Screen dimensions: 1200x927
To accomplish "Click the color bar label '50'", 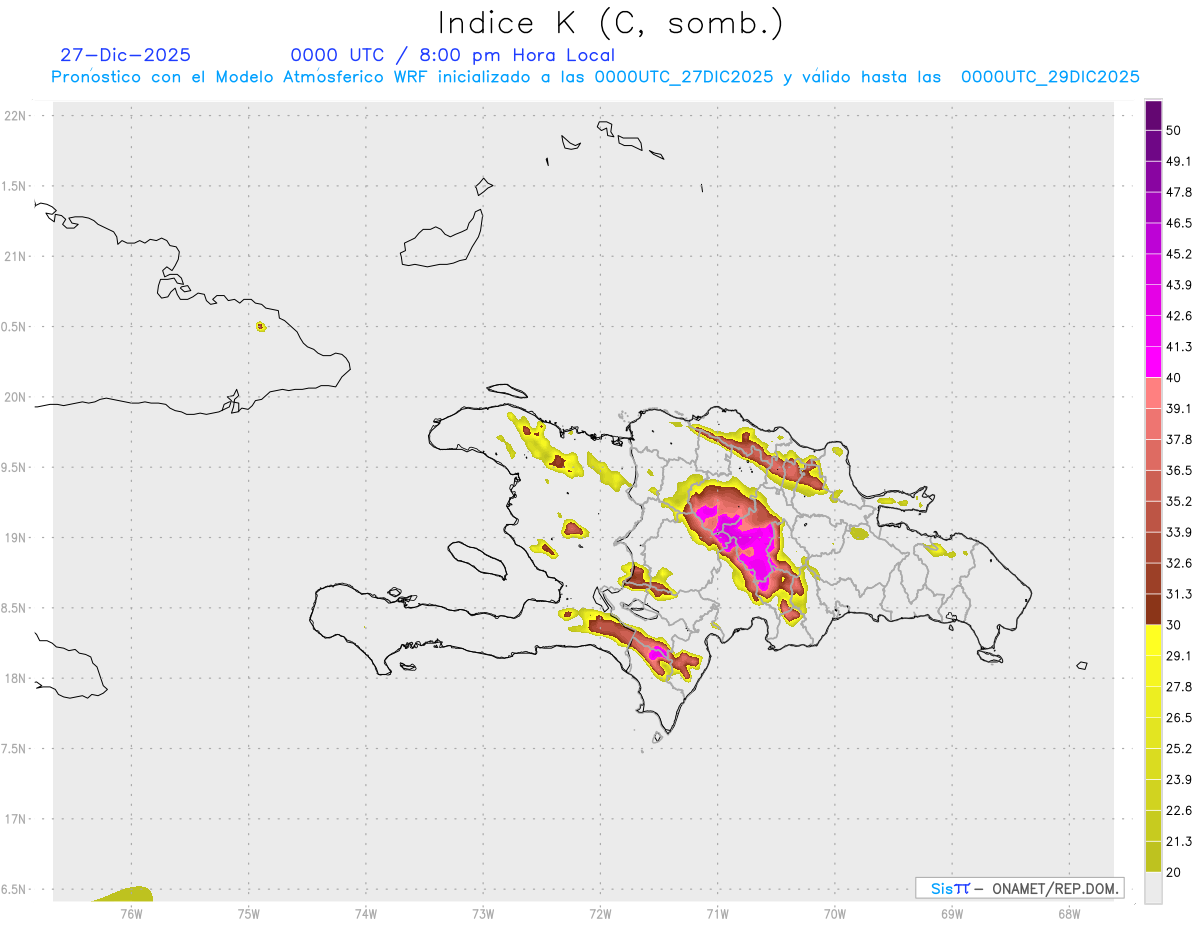I will coord(1175,131).
